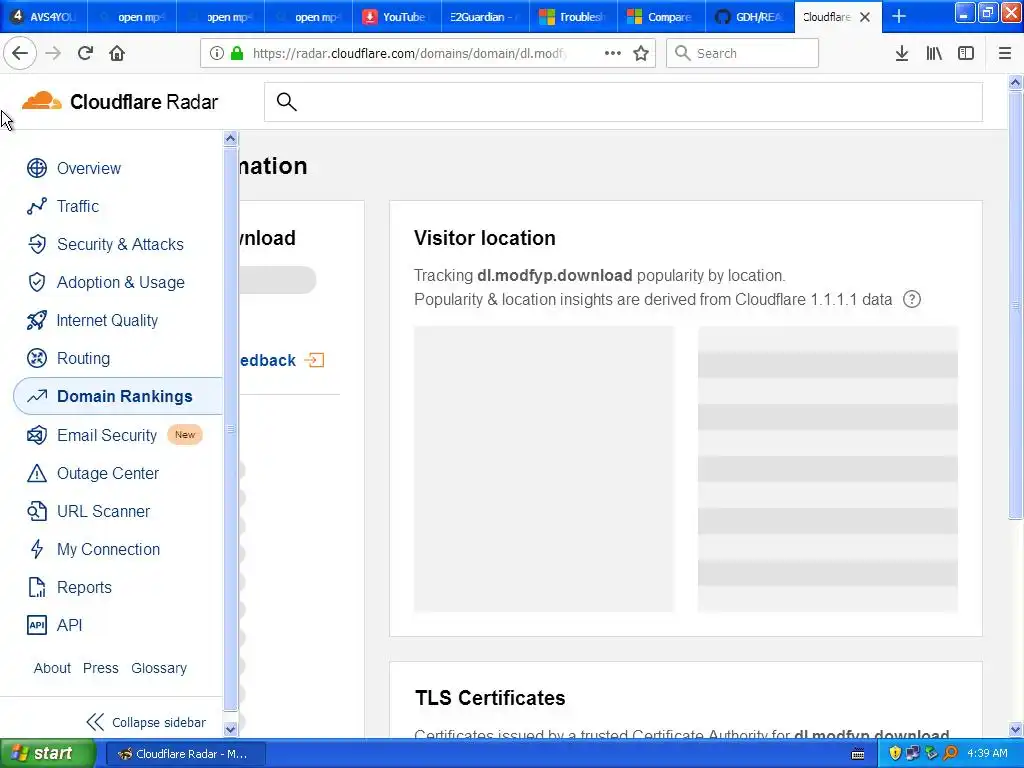Select the Traffic chart icon

[x=37, y=206]
